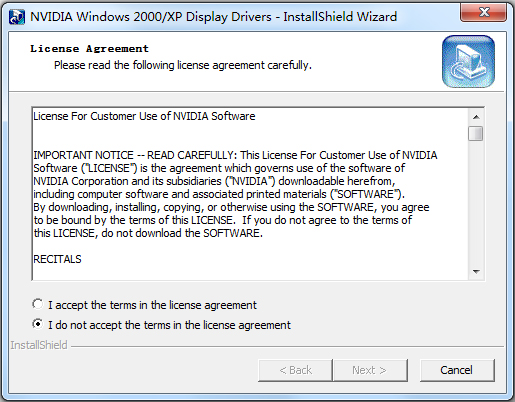Click the license scrollbar up arrow
Image resolution: width=515 pixels, height=402 pixels.
[476, 117]
